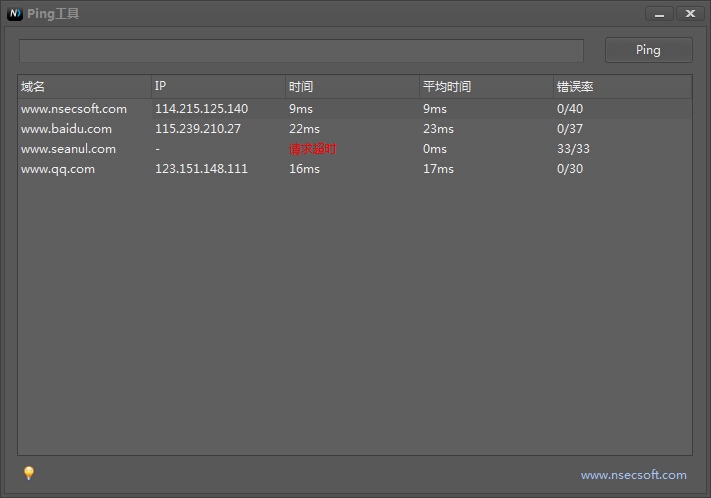Sort by the 平均时间 column header
Screen dimensions: 711x498
tap(486, 87)
